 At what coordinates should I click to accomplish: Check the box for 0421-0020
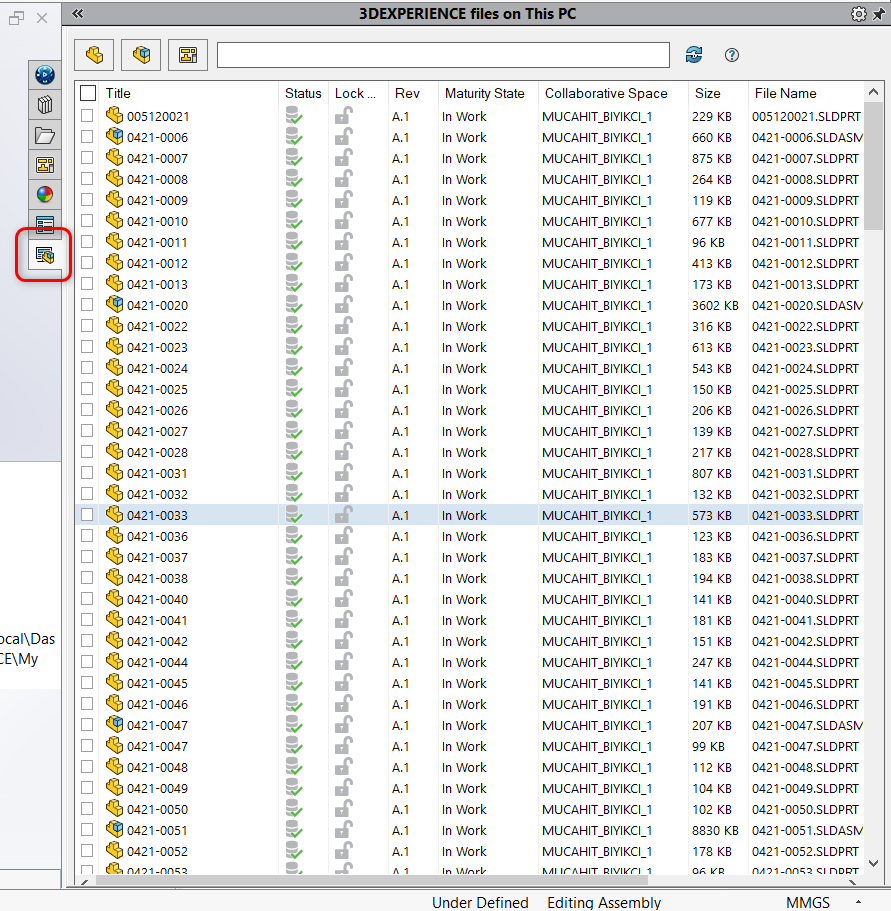[87, 304]
